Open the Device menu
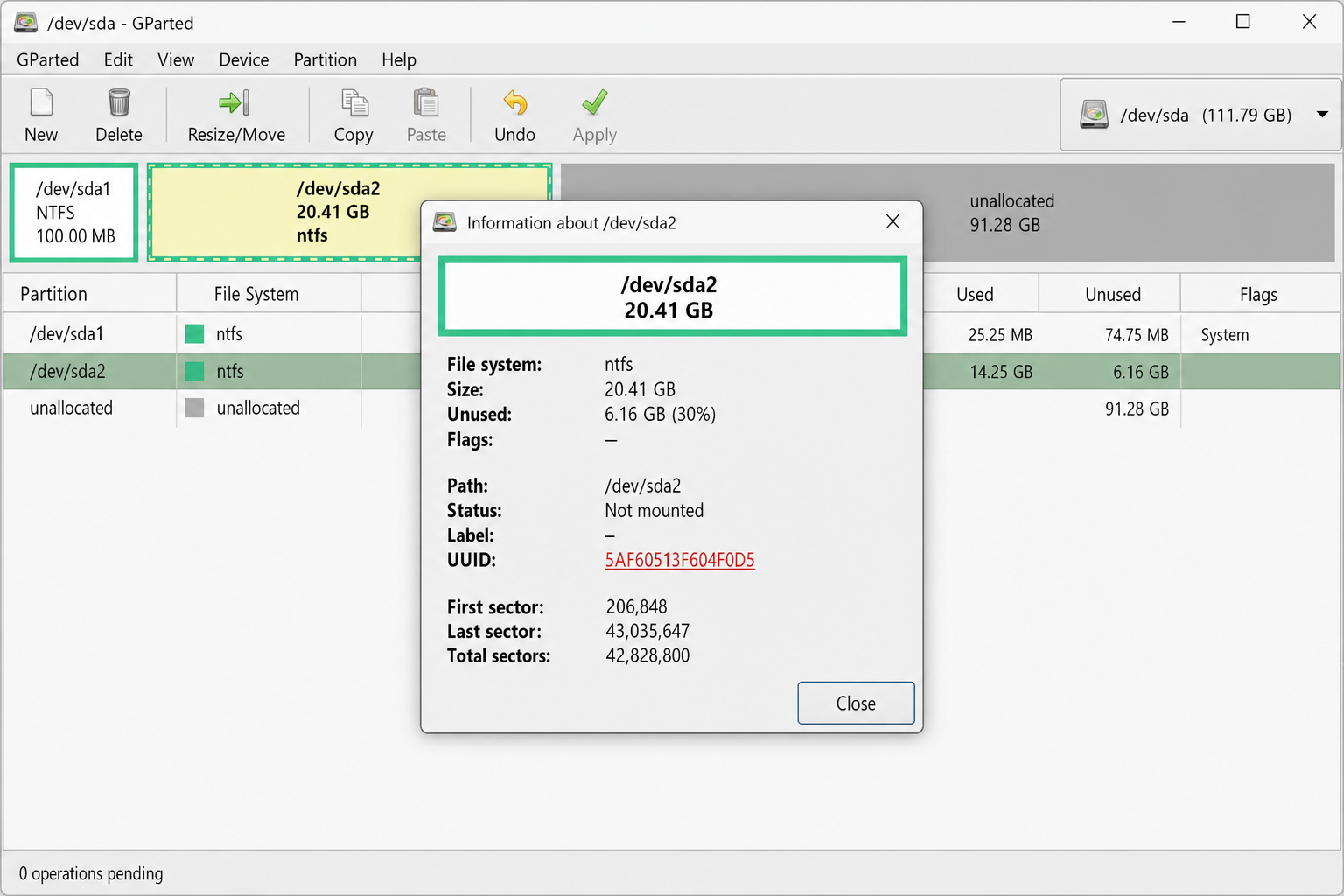The image size is (1344, 896). pos(243,59)
